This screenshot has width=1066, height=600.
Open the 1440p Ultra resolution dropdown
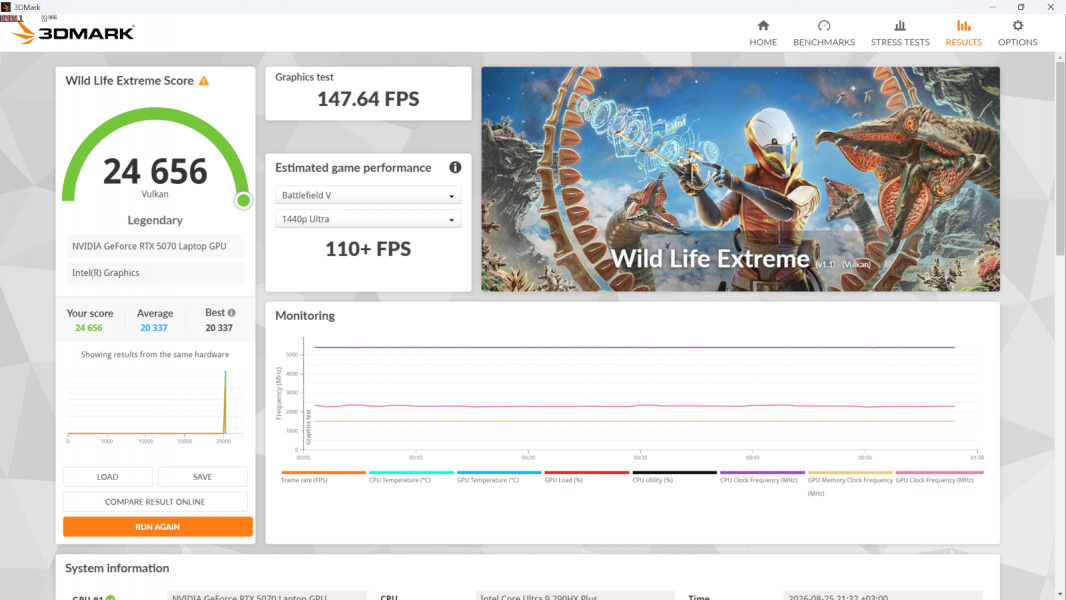click(x=368, y=219)
